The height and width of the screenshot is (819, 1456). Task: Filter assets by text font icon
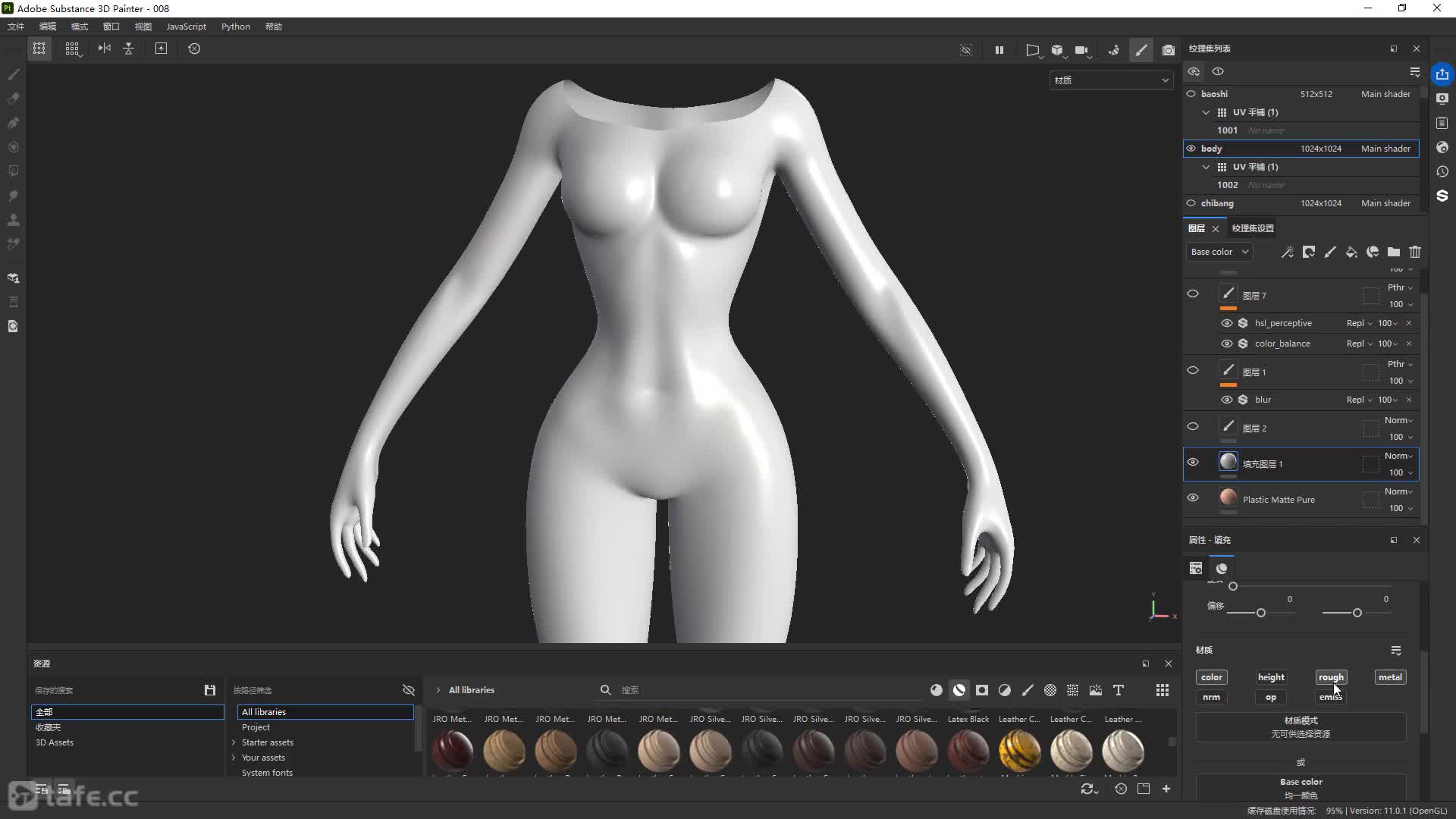(1119, 690)
